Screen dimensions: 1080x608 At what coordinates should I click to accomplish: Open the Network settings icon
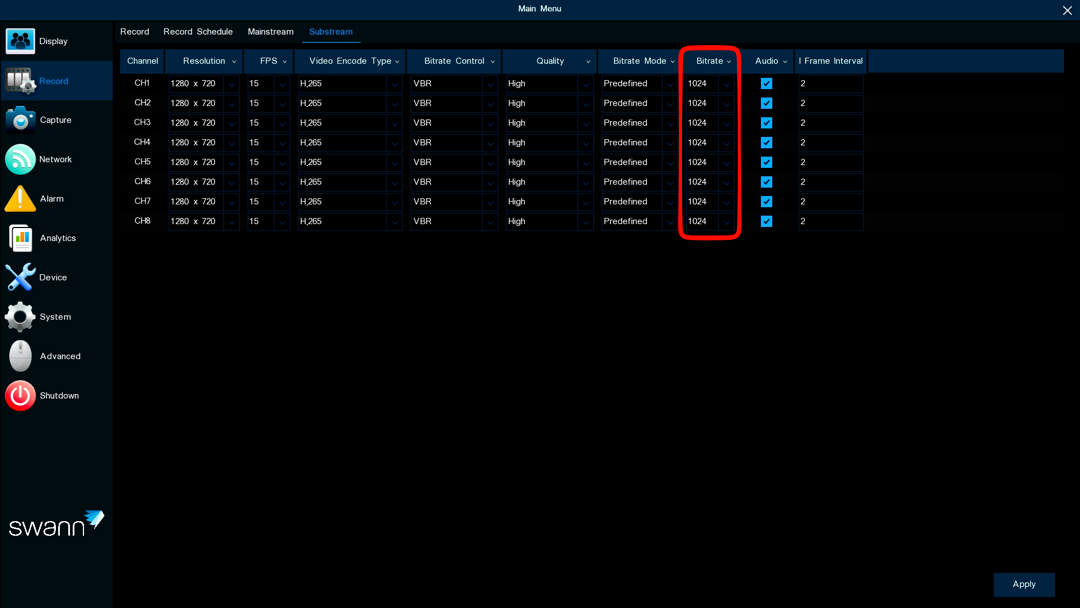tap(20, 159)
